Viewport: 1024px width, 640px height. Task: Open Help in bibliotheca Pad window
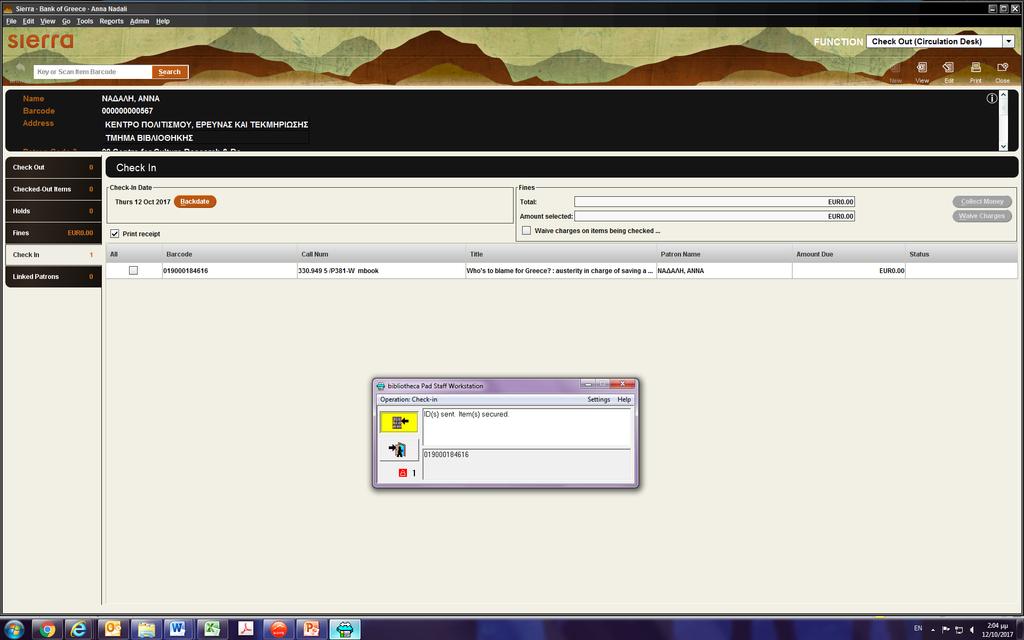[624, 399]
